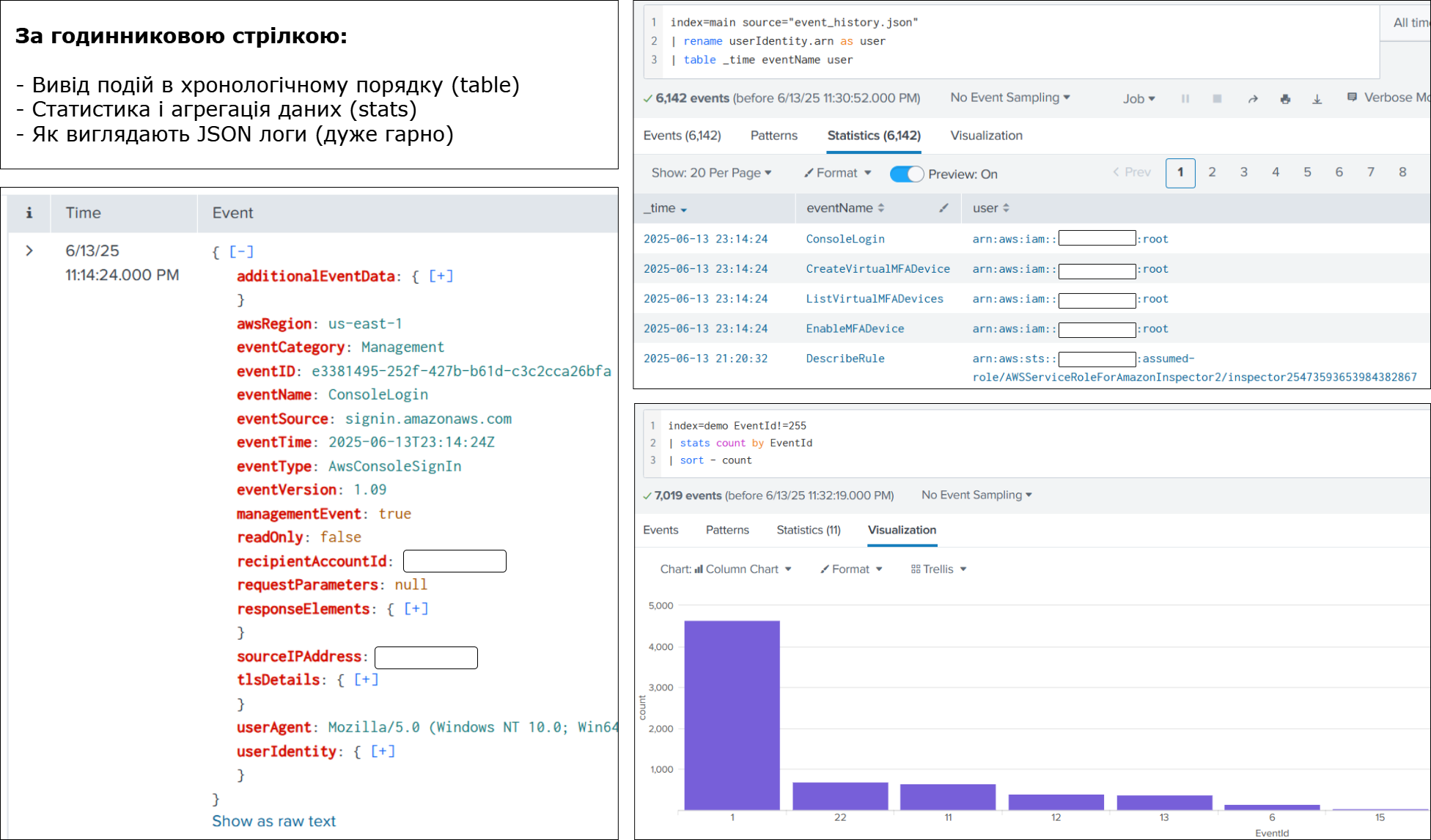This screenshot has height=840, width=1431.
Task: Click the bar for EventId 22
Action: tap(840, 796)
